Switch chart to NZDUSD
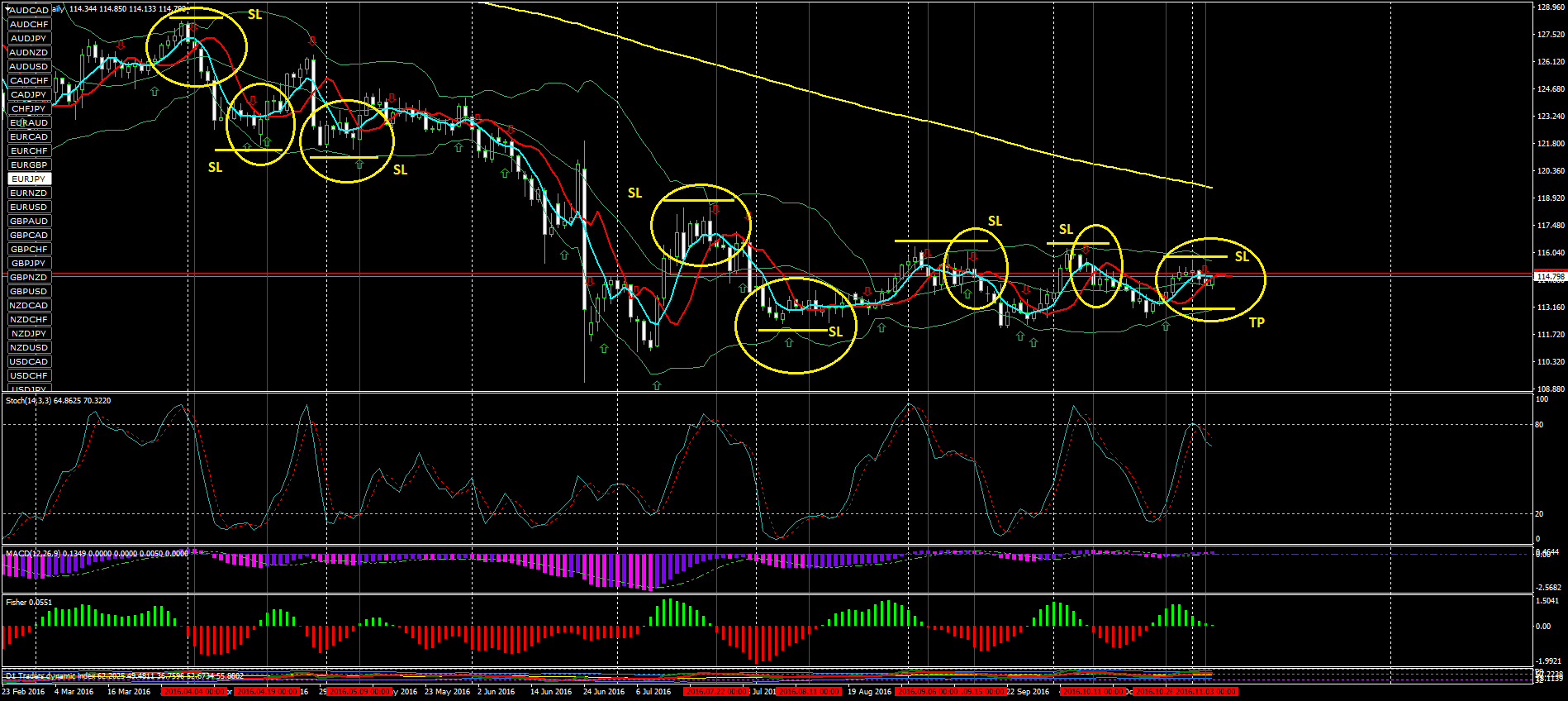The width and height of the screenshot is (1568, 701). click(29, 347)
